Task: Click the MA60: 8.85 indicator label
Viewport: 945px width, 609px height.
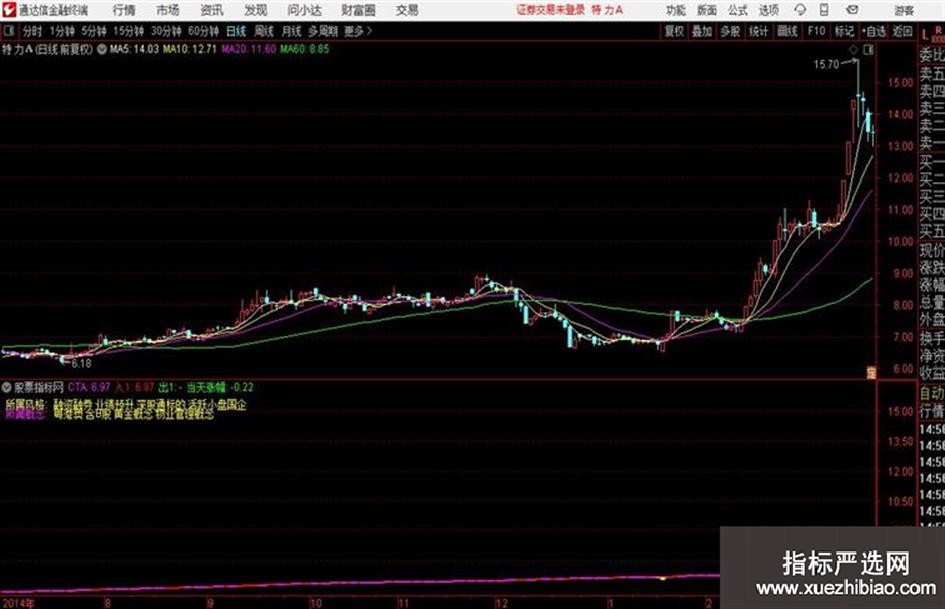Action: (305, 49)
